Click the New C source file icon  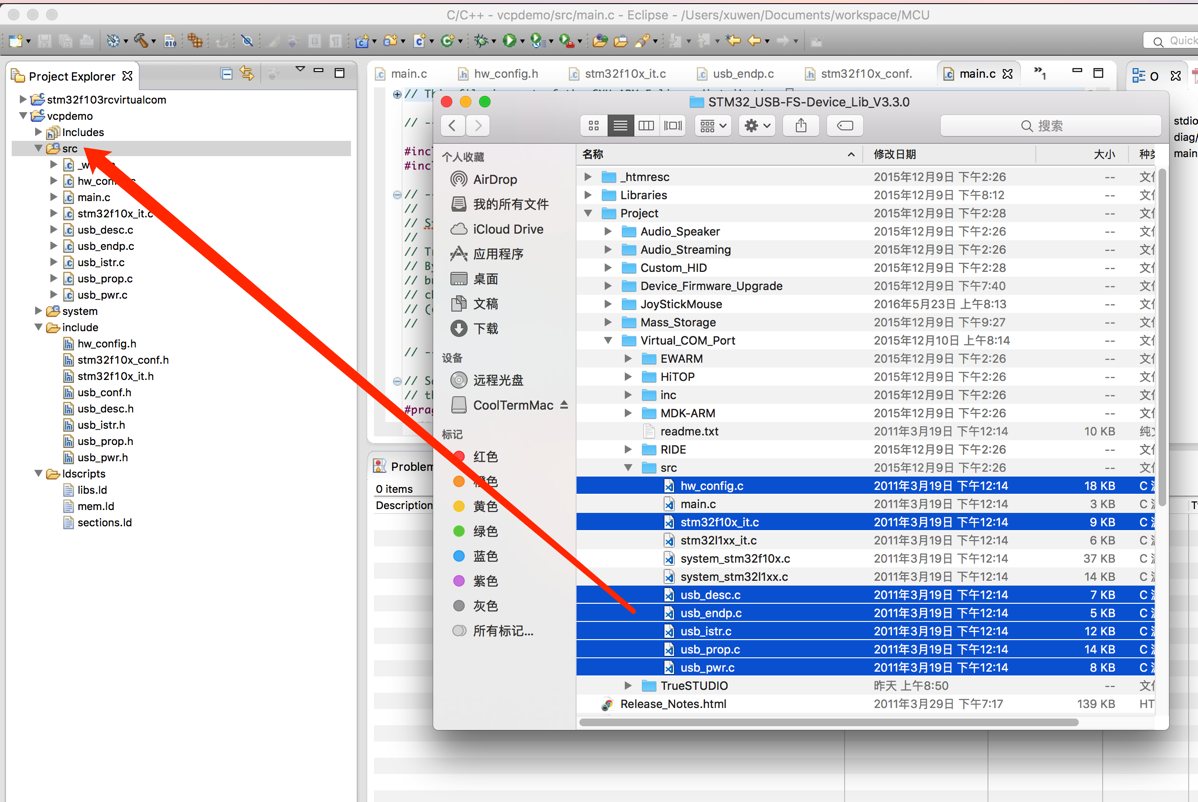pos(419,40)
